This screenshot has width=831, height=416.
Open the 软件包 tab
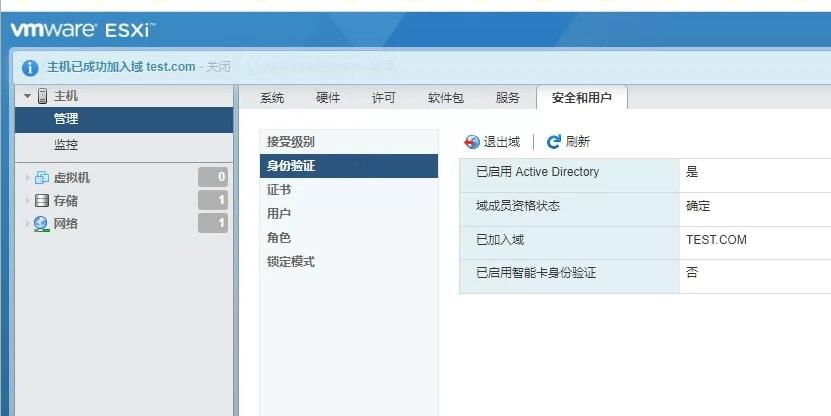[x=446, y=98]
